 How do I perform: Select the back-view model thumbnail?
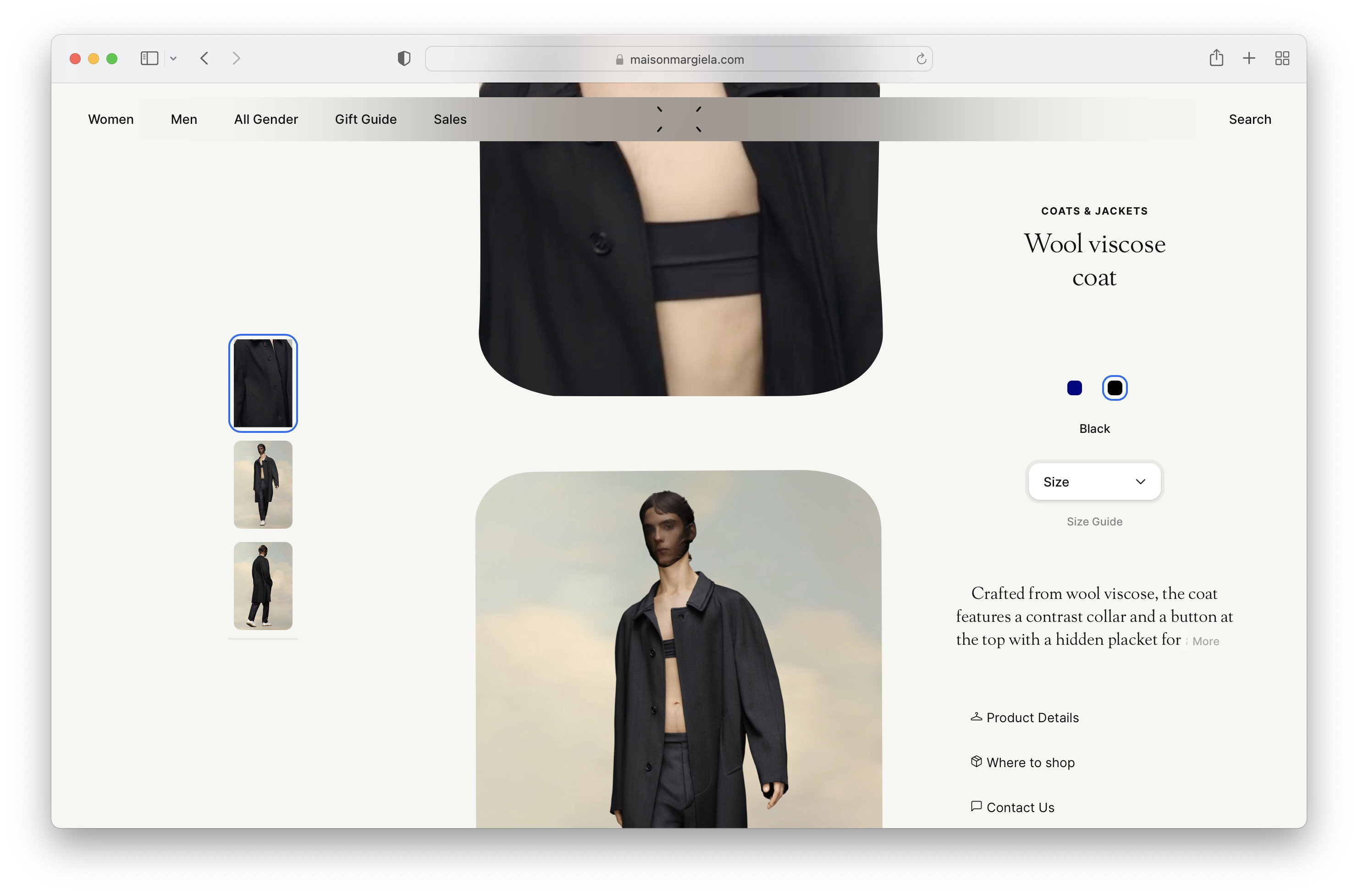click(x=263, y=586)
